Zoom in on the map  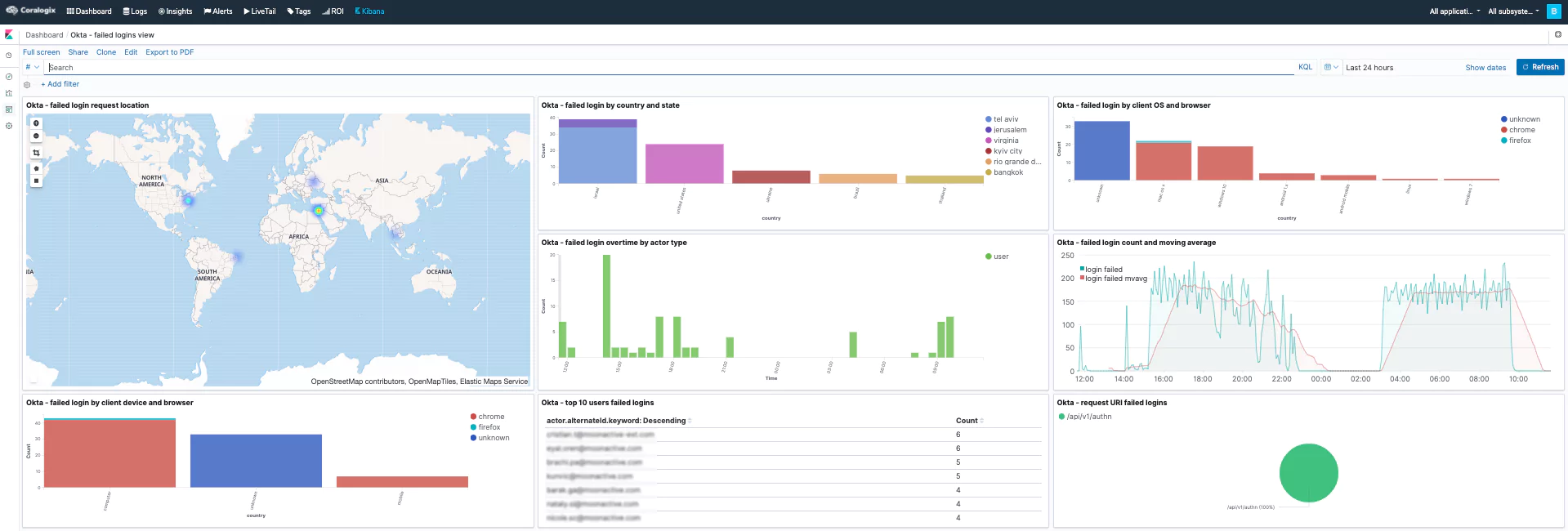click(36, 123)
